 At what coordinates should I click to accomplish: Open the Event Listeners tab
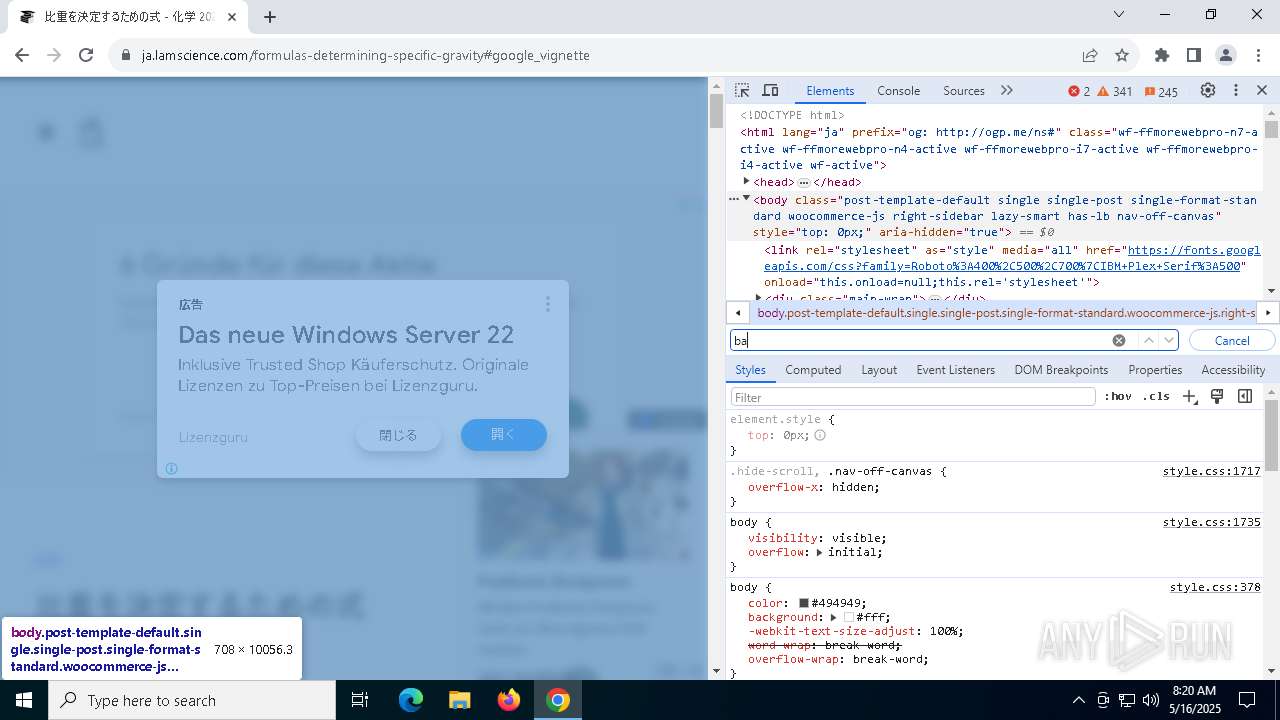coord(955,369)
